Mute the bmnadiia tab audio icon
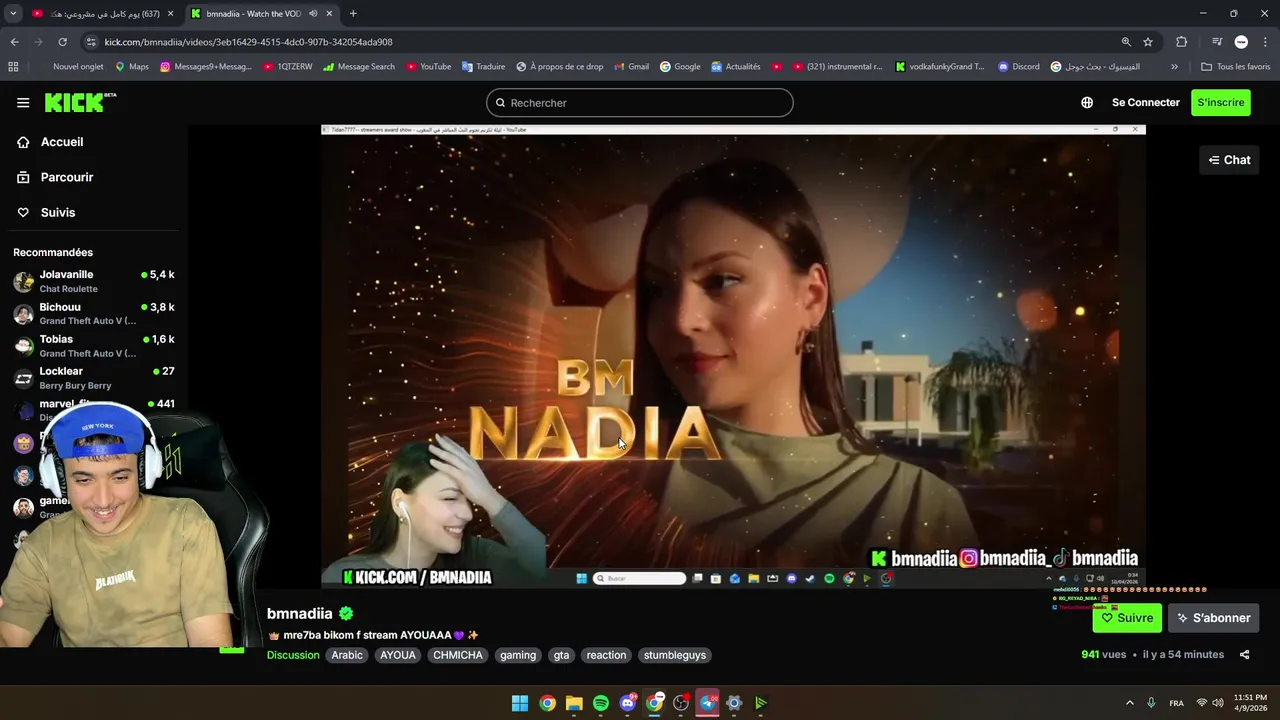Viewport: 1280px width, 720px height. point(313,13)
